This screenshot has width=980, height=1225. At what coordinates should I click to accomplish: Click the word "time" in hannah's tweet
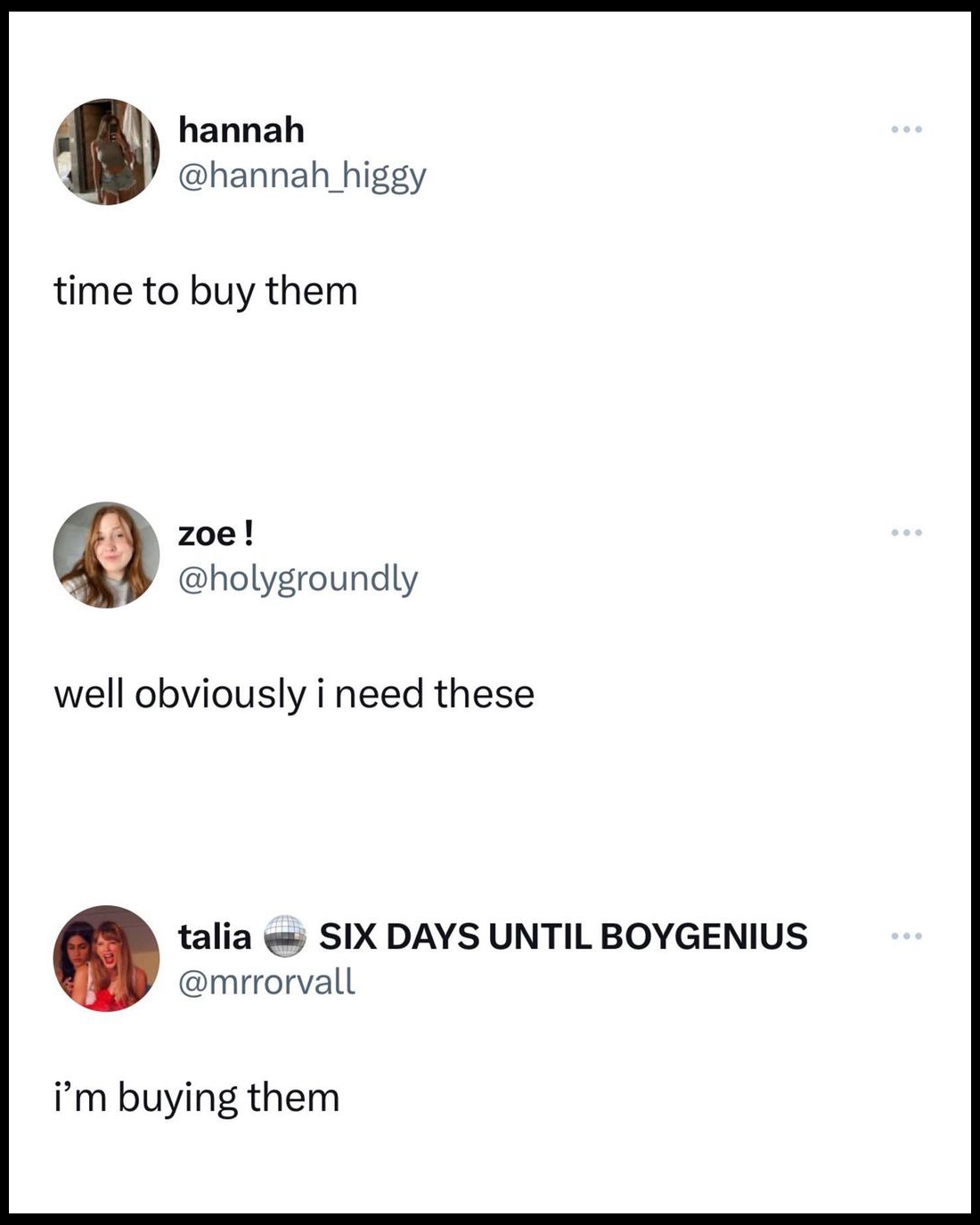(x=85, y=291)
